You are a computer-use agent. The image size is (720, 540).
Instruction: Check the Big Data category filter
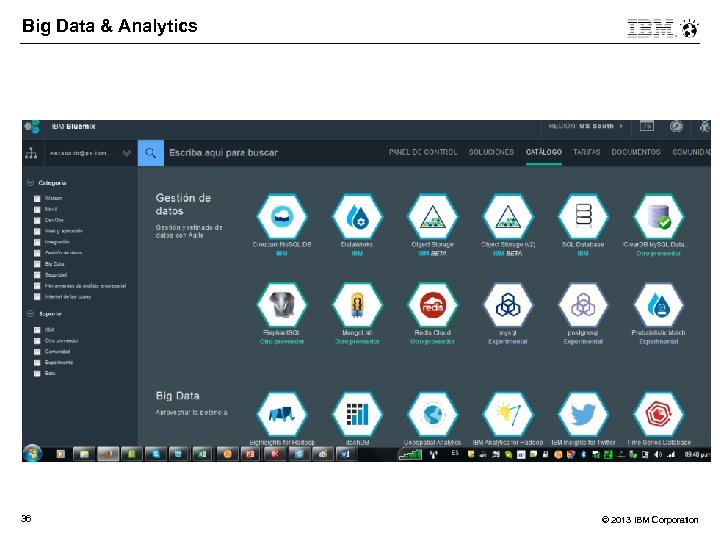pos(37,264)
